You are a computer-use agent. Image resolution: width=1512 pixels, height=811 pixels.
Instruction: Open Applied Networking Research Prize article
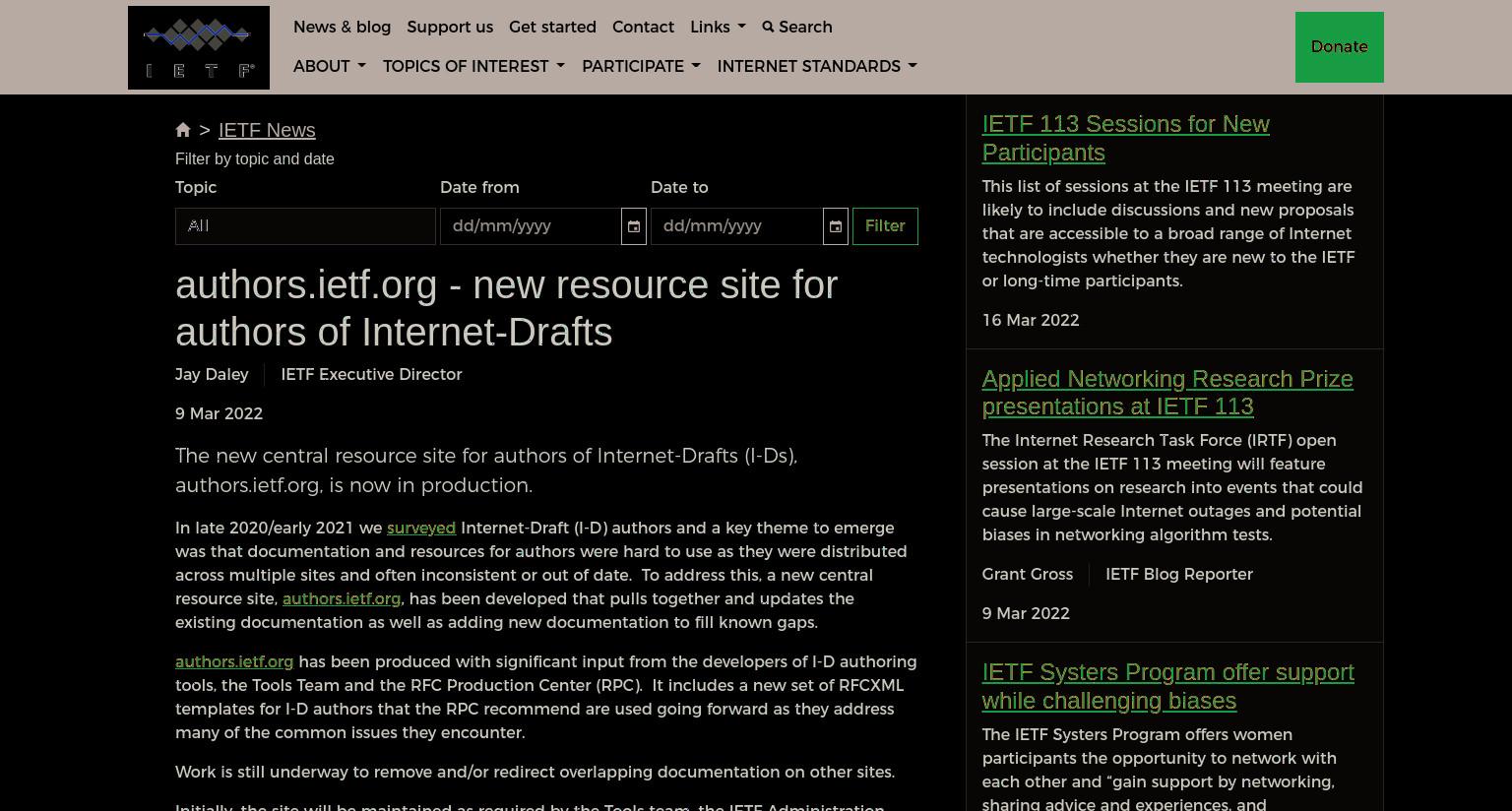tap(1167, 393)
